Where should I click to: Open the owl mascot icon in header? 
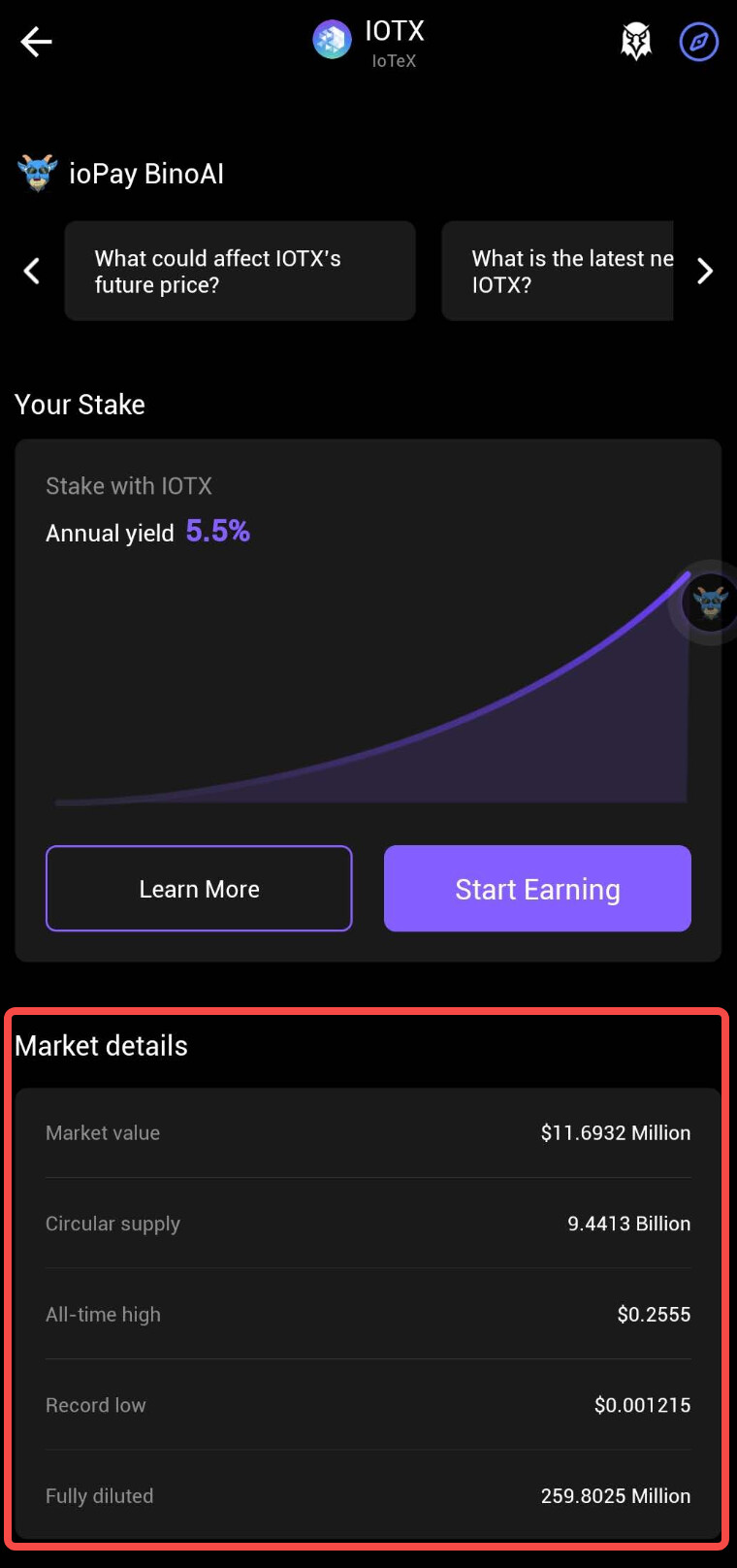pos(636,42)
